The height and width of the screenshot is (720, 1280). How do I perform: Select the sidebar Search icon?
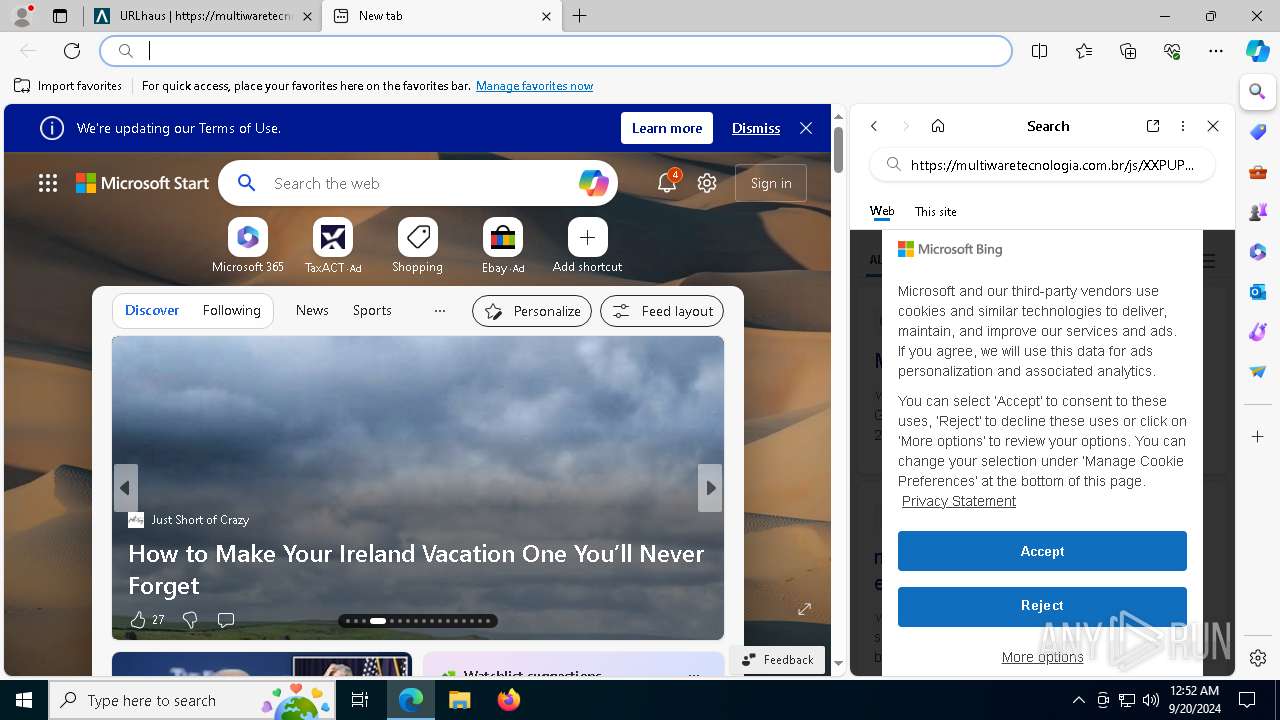click(1258, 92)
